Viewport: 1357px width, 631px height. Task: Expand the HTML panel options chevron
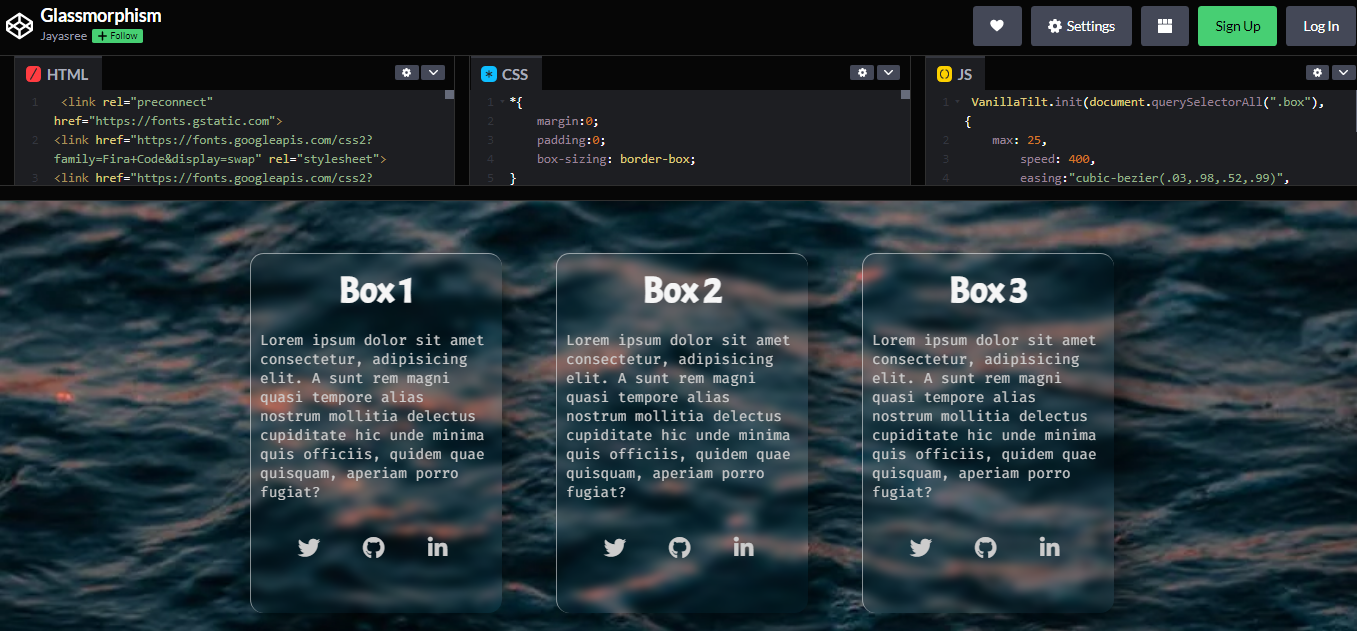point(433,72)
